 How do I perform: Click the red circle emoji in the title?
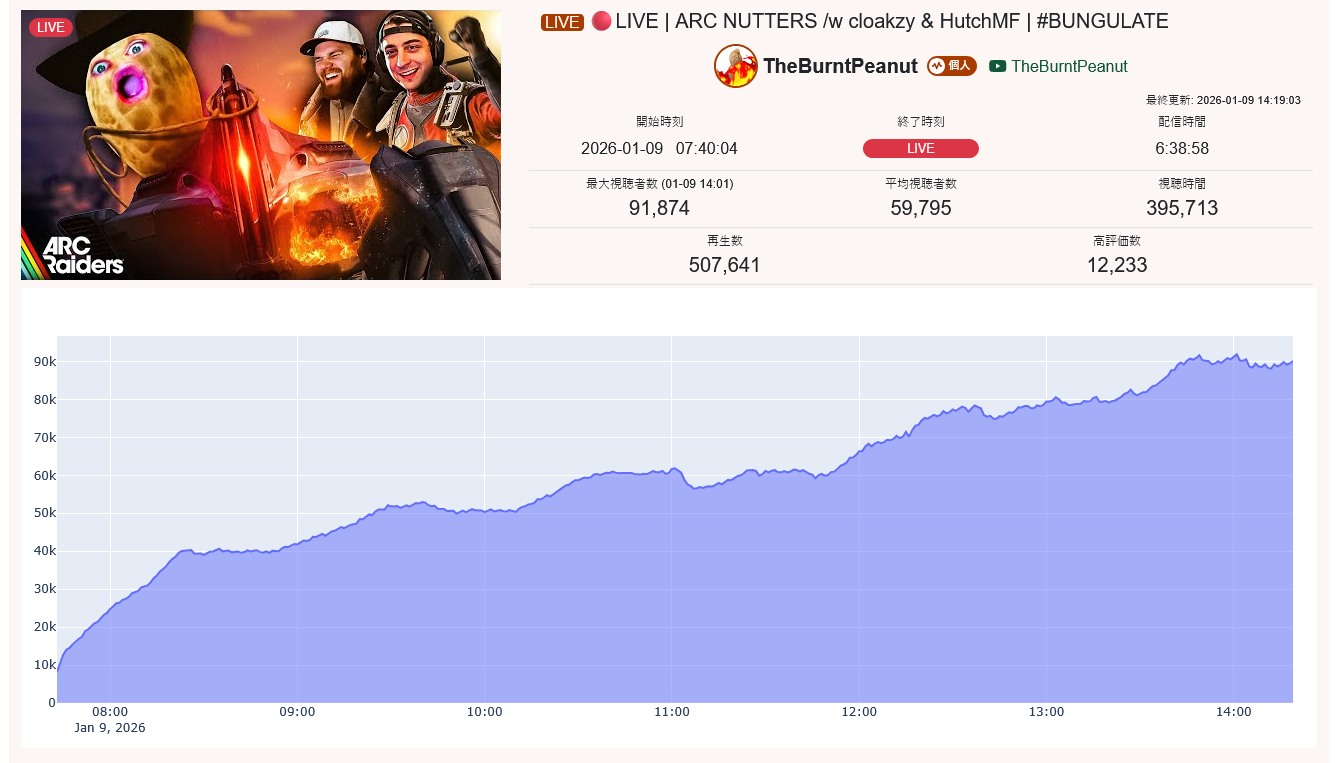tap(601, 21)
